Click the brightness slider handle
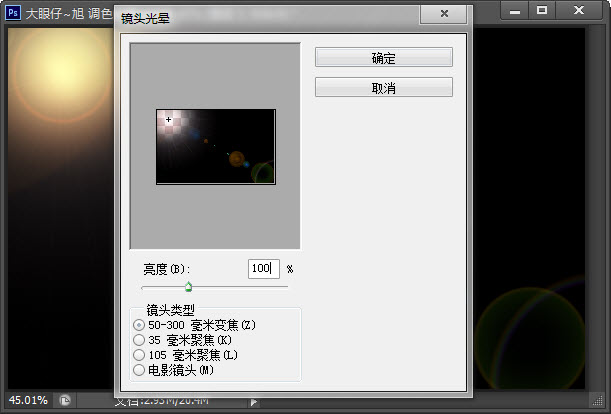 pyautogui.click(x=188, y=287)
